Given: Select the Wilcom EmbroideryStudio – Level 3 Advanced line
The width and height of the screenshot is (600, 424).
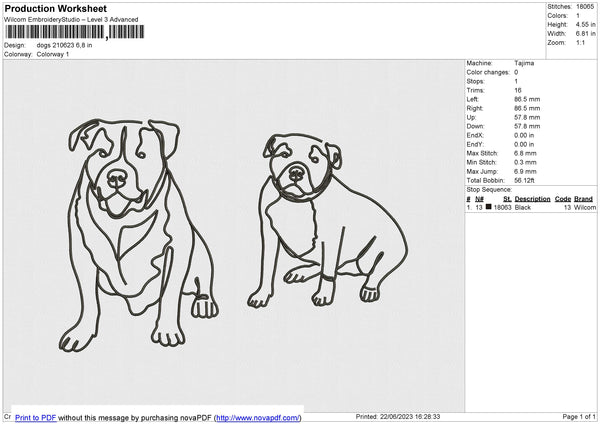Looking at the screenshot, I should coord(71,20).
